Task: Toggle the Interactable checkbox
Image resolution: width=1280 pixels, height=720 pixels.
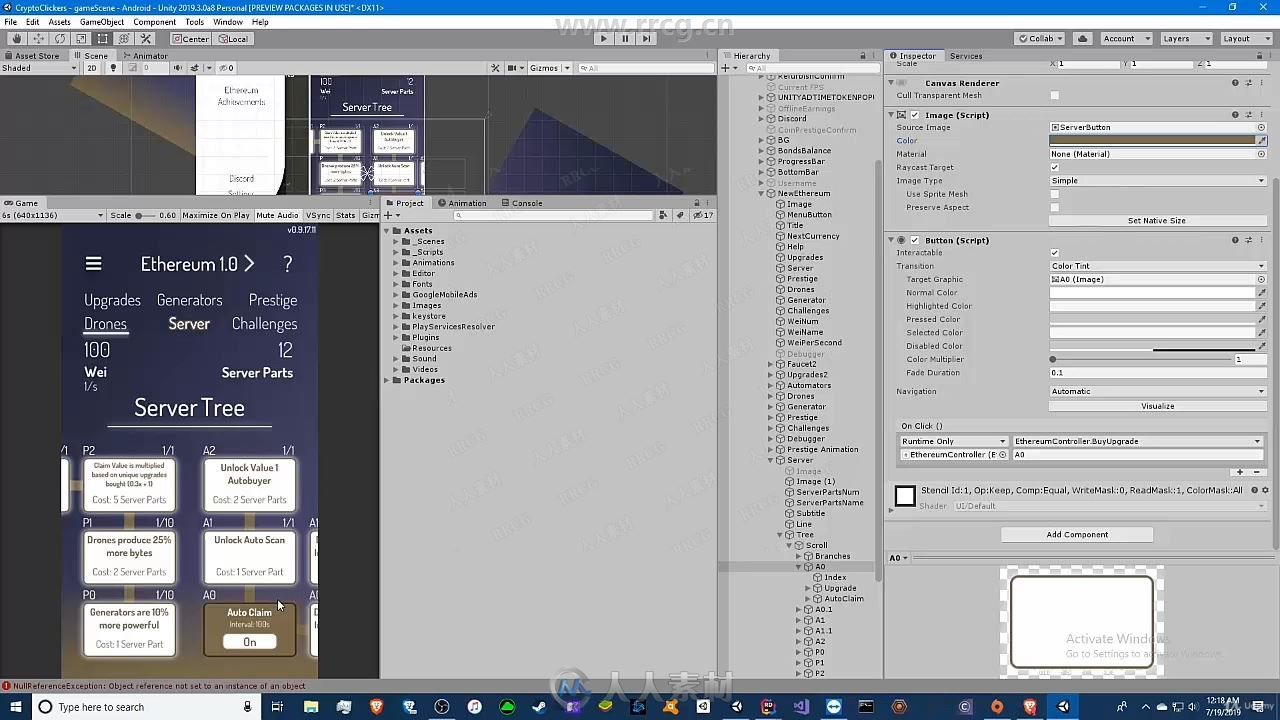Action: click(x=1054, y=253)
